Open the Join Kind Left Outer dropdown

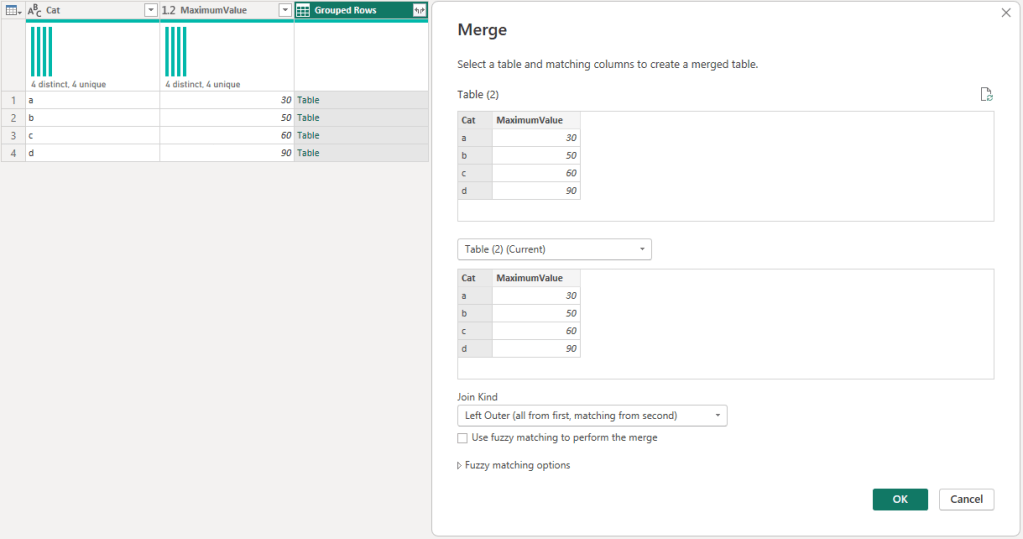[592, 415]
